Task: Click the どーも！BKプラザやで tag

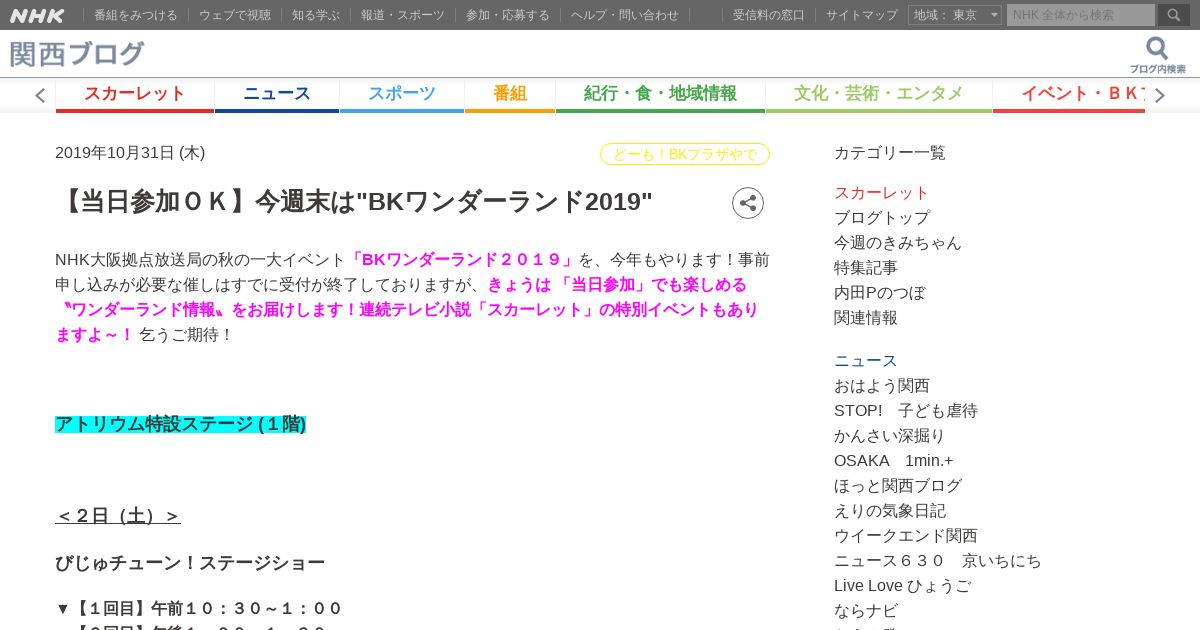Action: [685, 154]
